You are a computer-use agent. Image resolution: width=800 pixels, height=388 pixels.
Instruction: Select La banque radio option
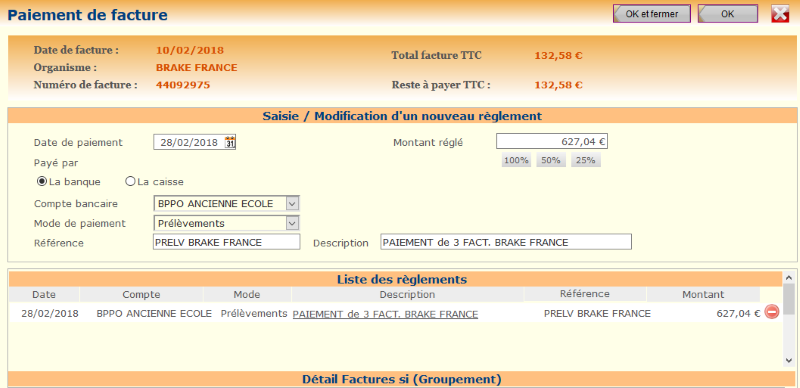click(x=42, y=182)
